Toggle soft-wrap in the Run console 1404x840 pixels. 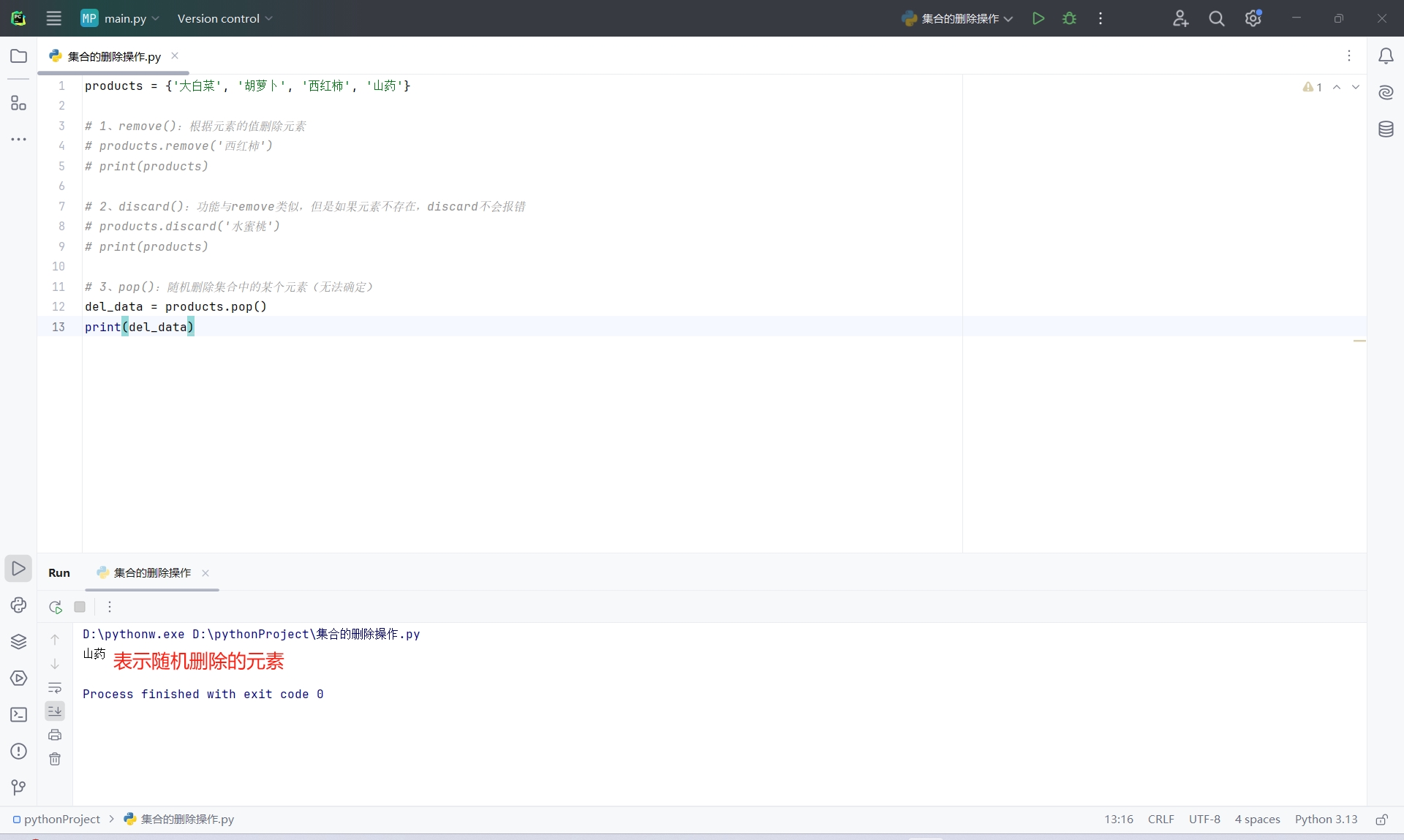click(x=55, y=688)
